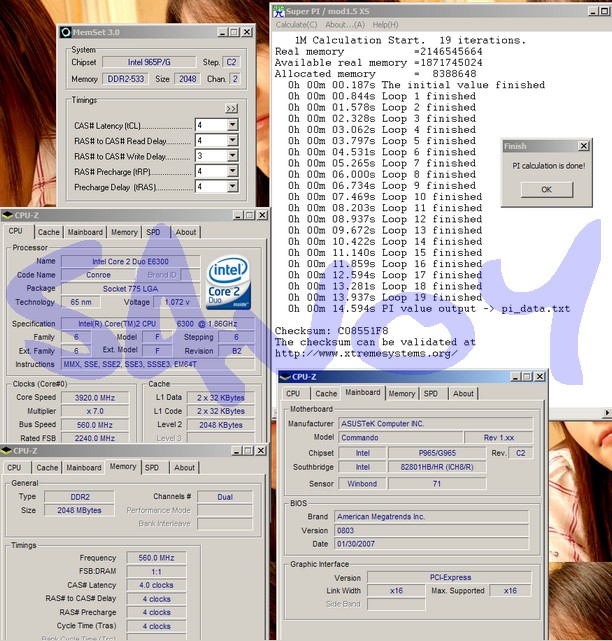The image size is (612, 641).
Task: Click the Super PI title bar icon
Action: 279,11
